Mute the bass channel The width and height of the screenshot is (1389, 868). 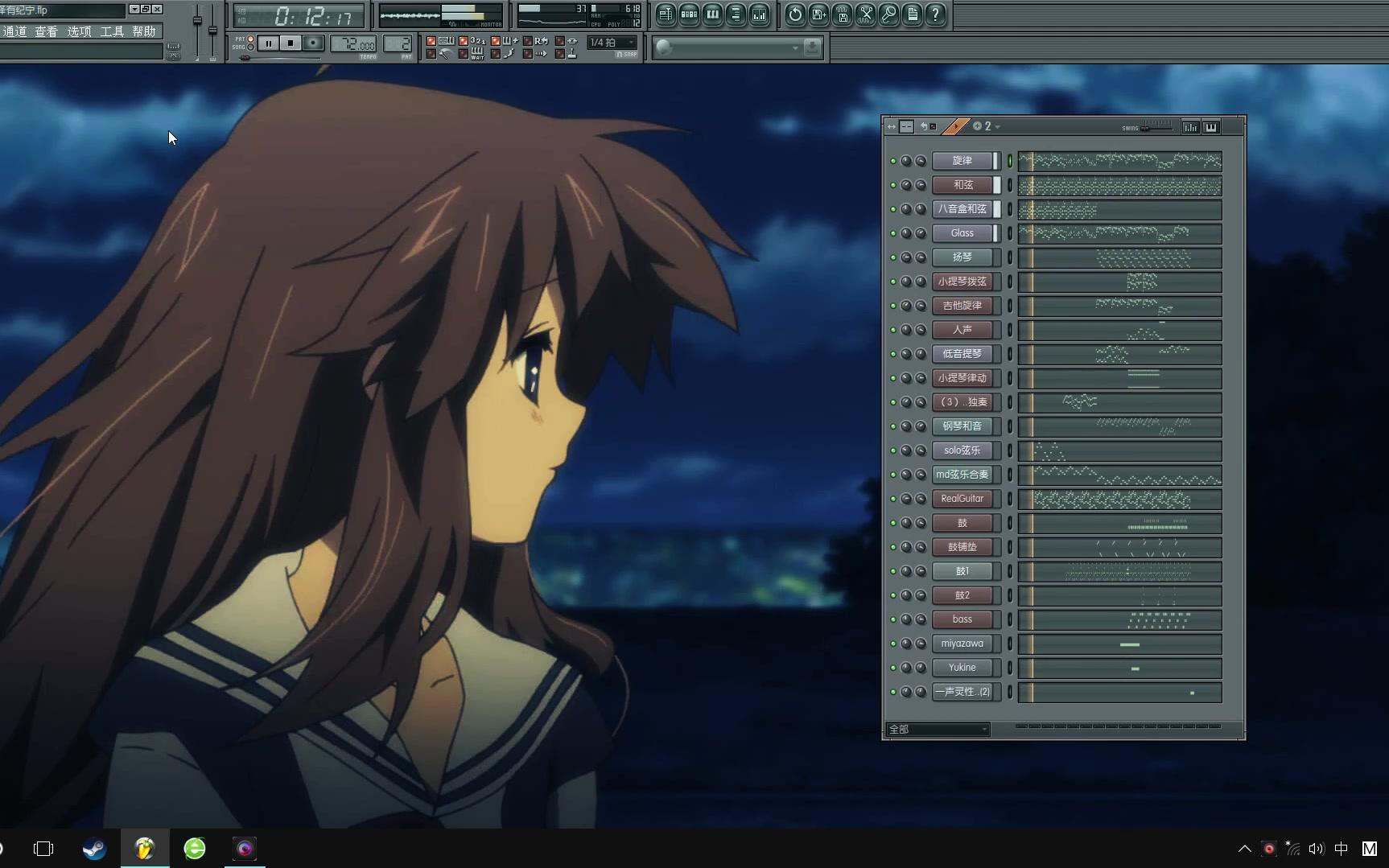[893, 619]
